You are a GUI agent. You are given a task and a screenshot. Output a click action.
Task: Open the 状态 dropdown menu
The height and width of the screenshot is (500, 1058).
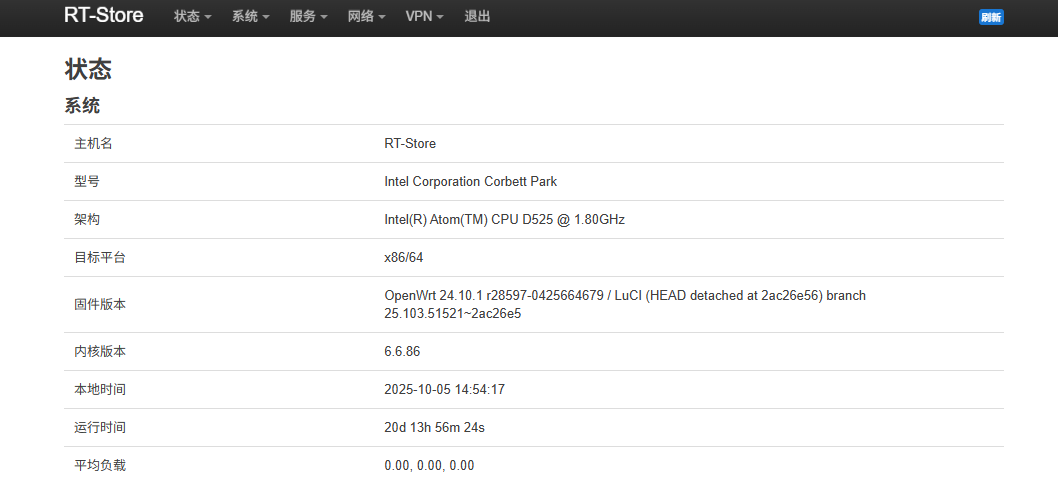(192, 17)
